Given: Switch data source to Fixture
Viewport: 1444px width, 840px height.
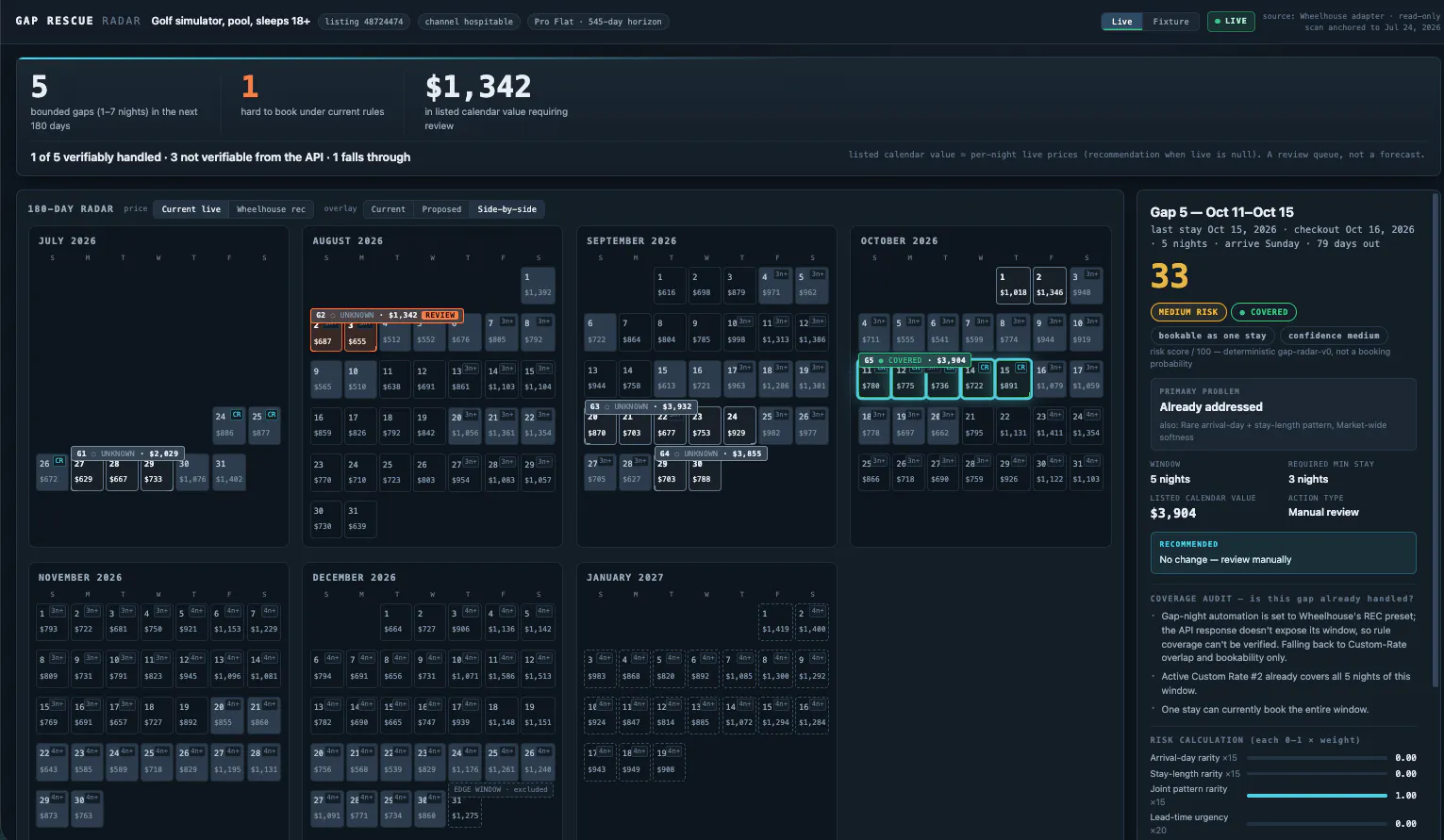Looking at the screenshot, I should pos(1171,22).
